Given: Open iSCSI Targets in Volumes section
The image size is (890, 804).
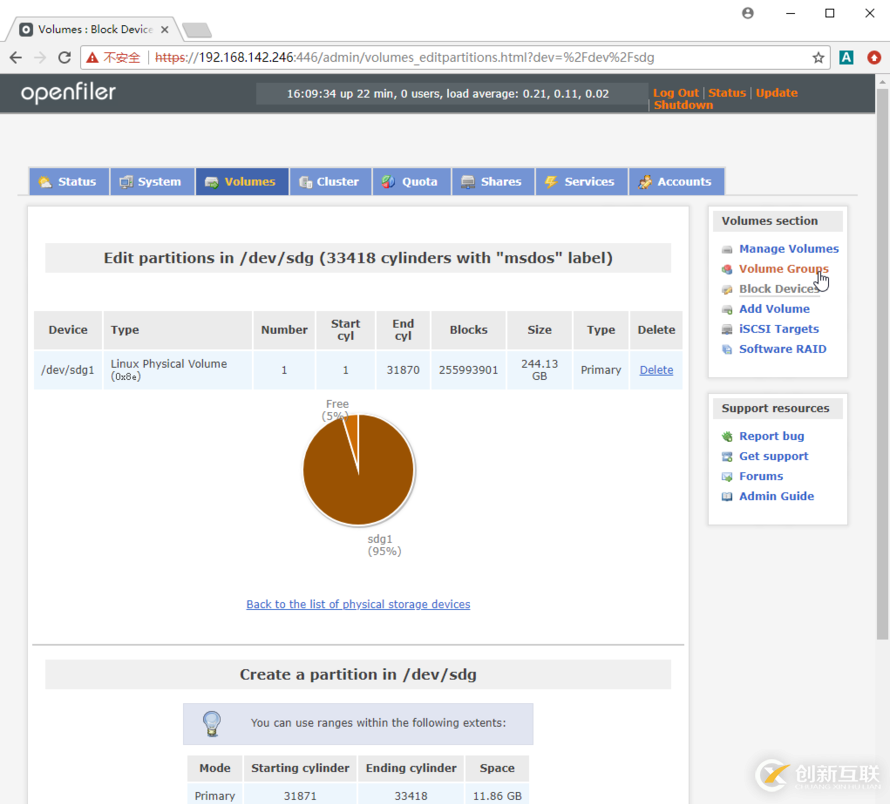Looking at the screenshot, I should coord(778,329).
